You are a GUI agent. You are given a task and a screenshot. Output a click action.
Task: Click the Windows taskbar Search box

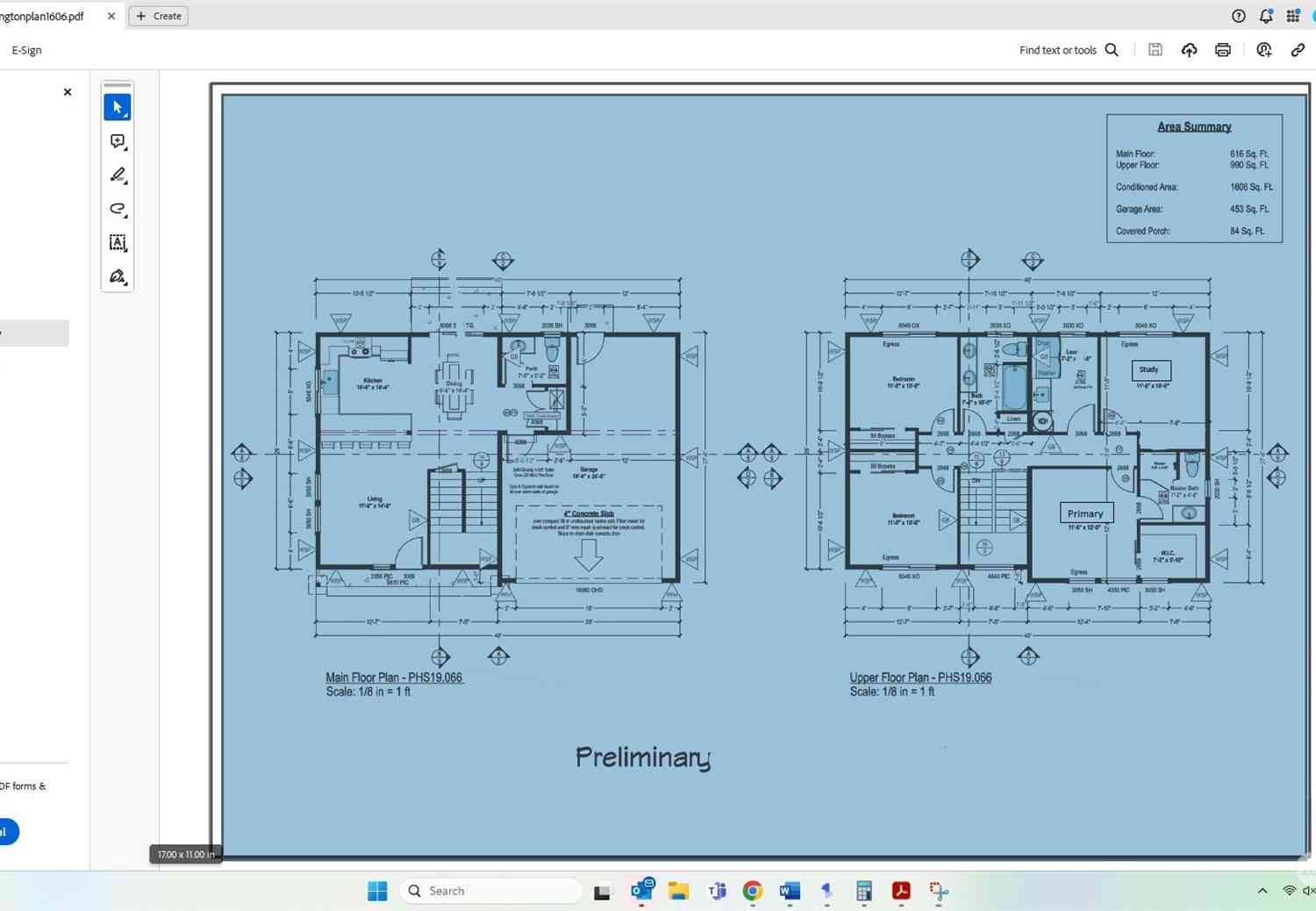pos(491,891)
